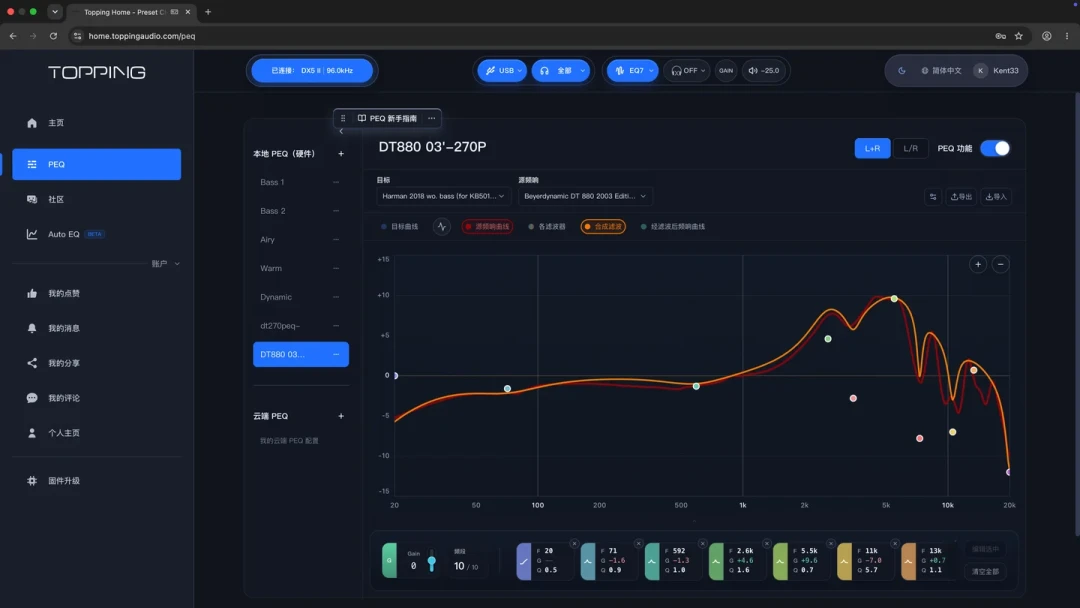
Task: Select L/R separate channel mode
Action: click(x=911, y=148)
